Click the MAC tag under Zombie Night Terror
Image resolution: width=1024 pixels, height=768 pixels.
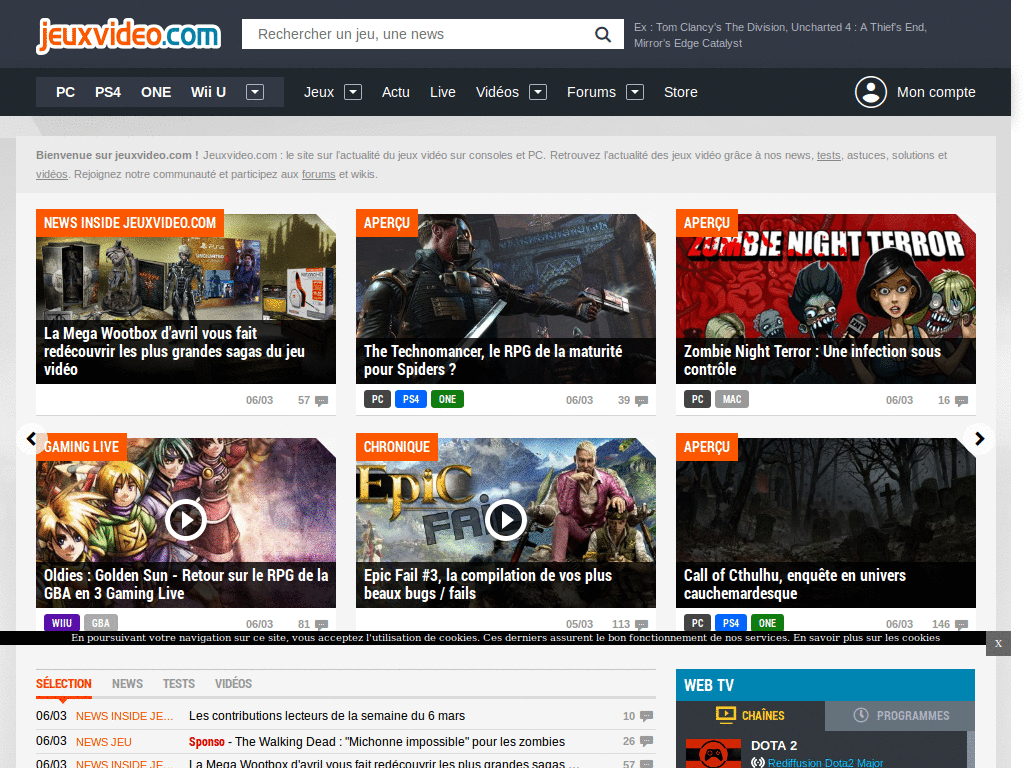point(732,399)
